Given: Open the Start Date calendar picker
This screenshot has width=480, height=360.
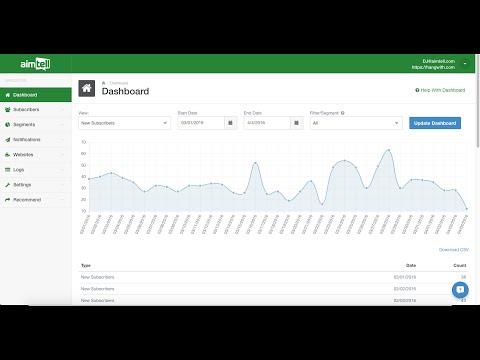Looking at the screenshot, I should (x=230, y=123).
